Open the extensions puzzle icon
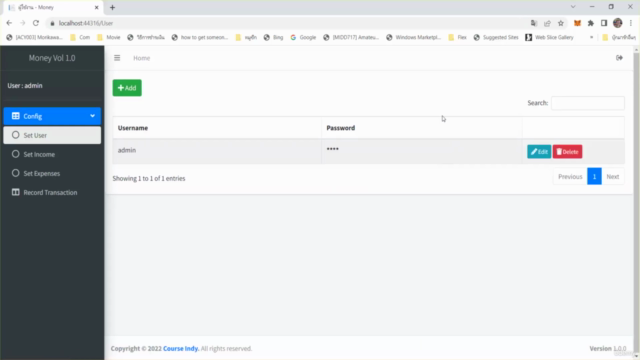The height and width of the screenshot is (360, 640). point(591,23)
